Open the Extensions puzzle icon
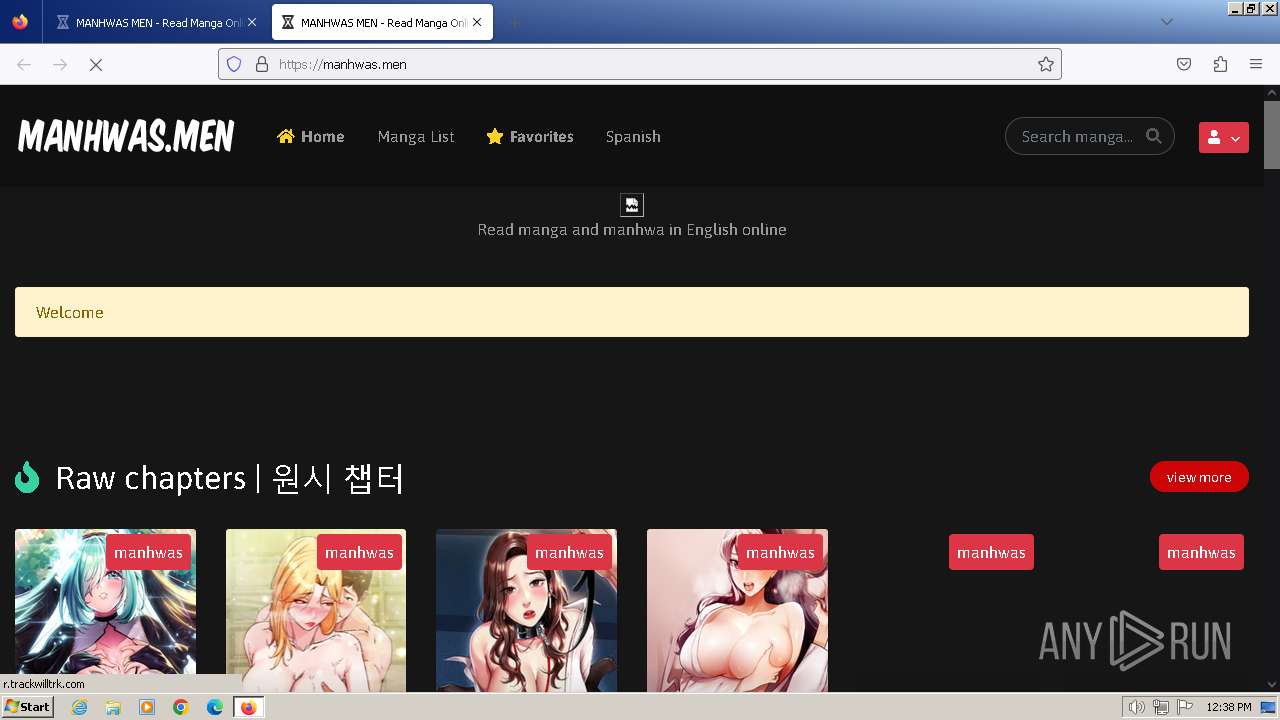Viewport: 1280px width, 720px height. point(1220,64)
